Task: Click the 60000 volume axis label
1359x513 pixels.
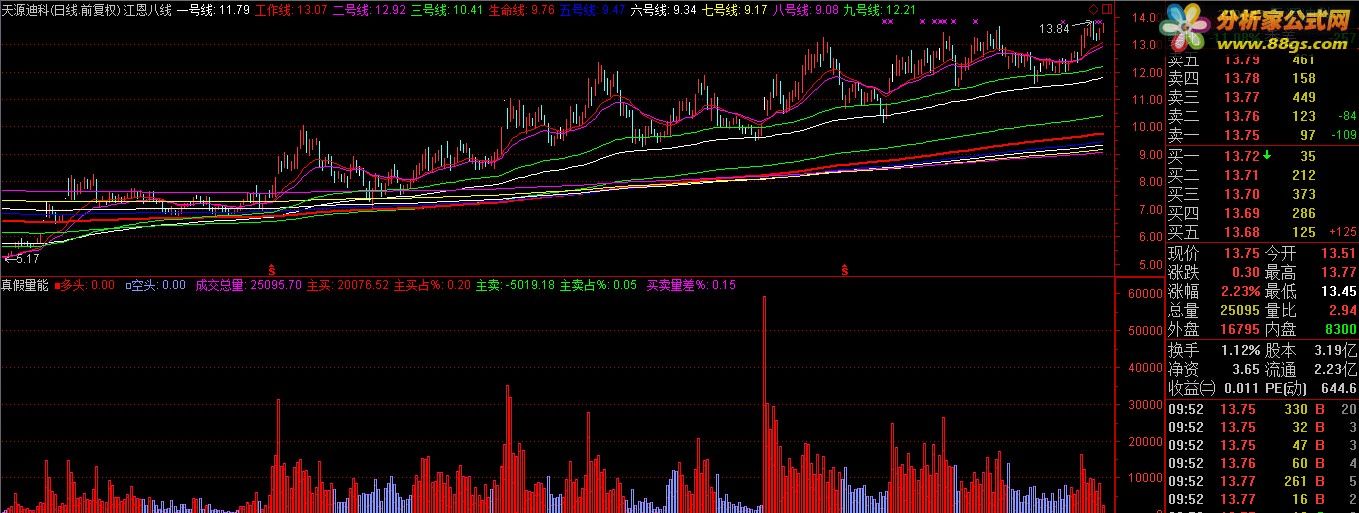Action: click(1146, 294)
